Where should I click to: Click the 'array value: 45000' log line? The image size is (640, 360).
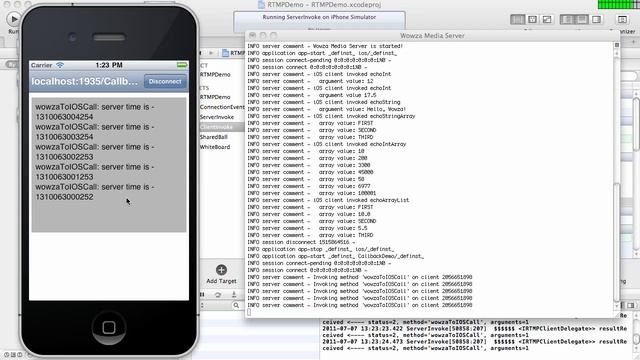click(310, 172)
